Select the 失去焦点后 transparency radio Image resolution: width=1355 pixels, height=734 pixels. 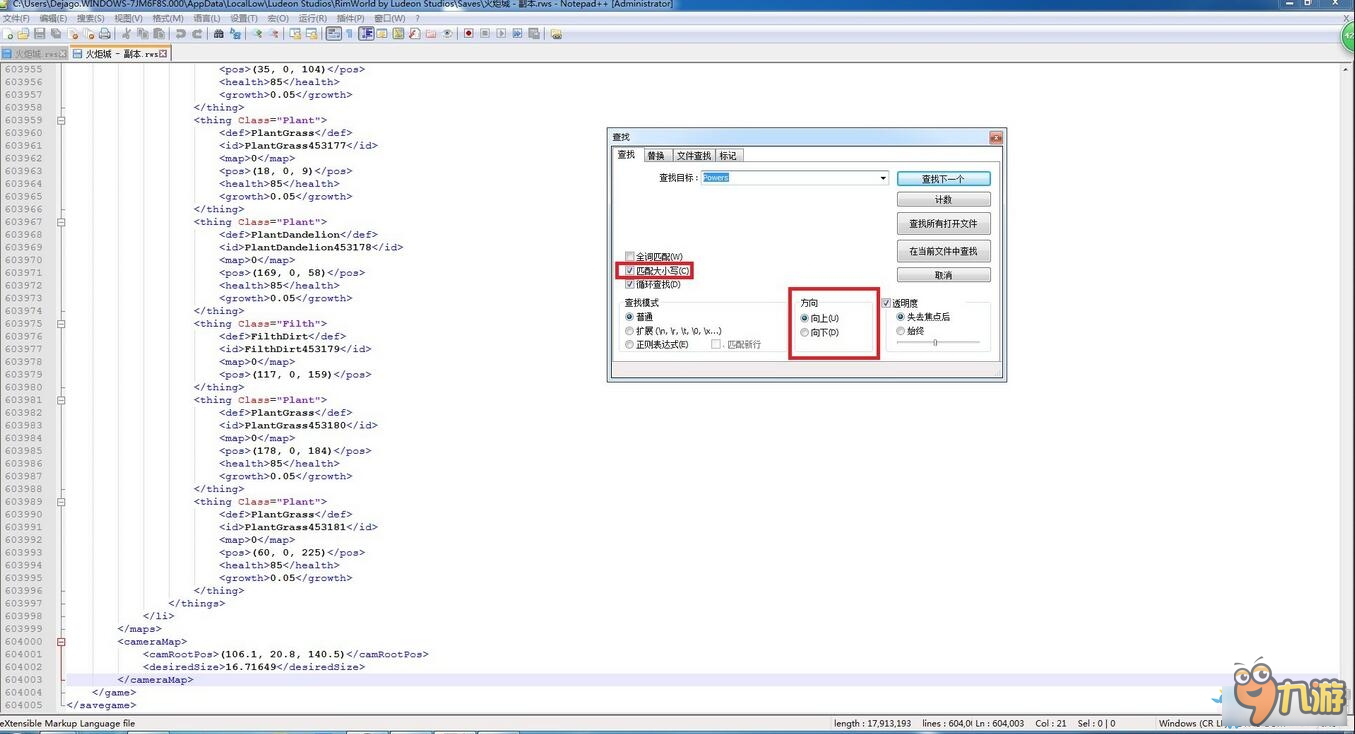click(900, 317)
